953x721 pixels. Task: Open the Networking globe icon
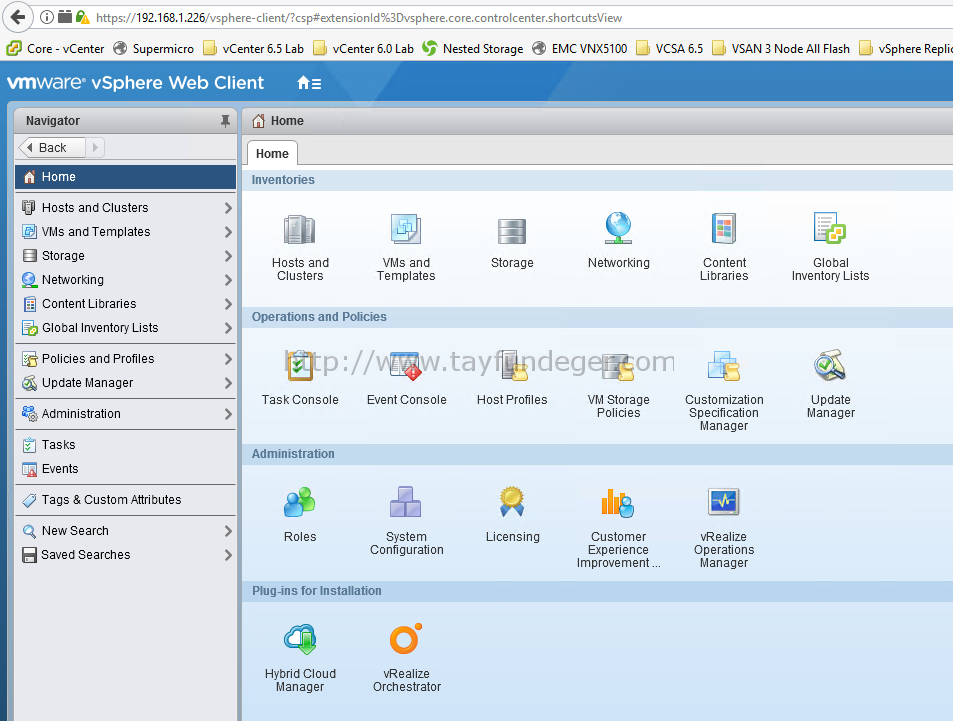click(x=618, y=229)
